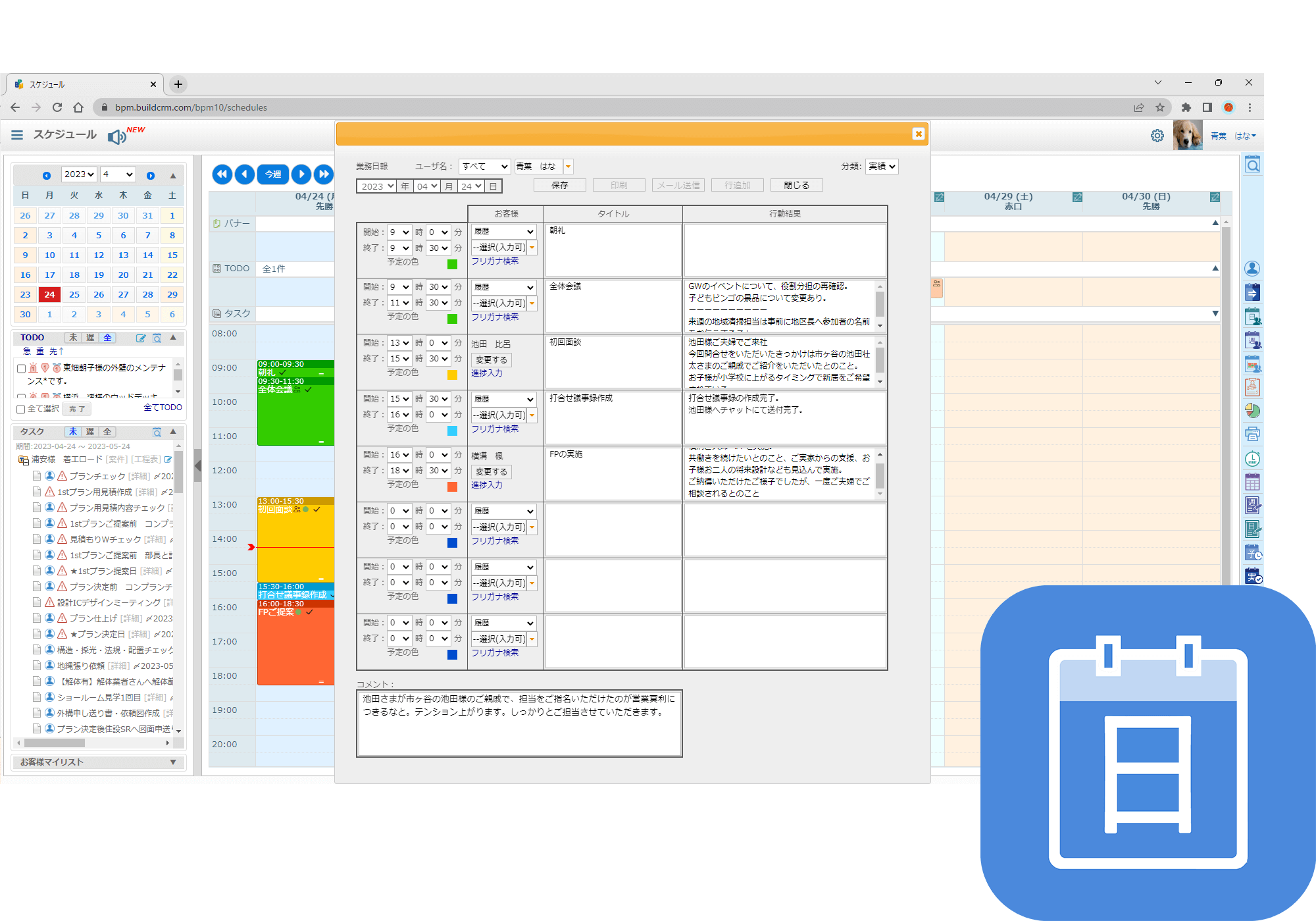Click the pie chart sidebar icon
Image resolution: width=1316 pixels, height=921 pixels.
click(x=1252, y=411)
